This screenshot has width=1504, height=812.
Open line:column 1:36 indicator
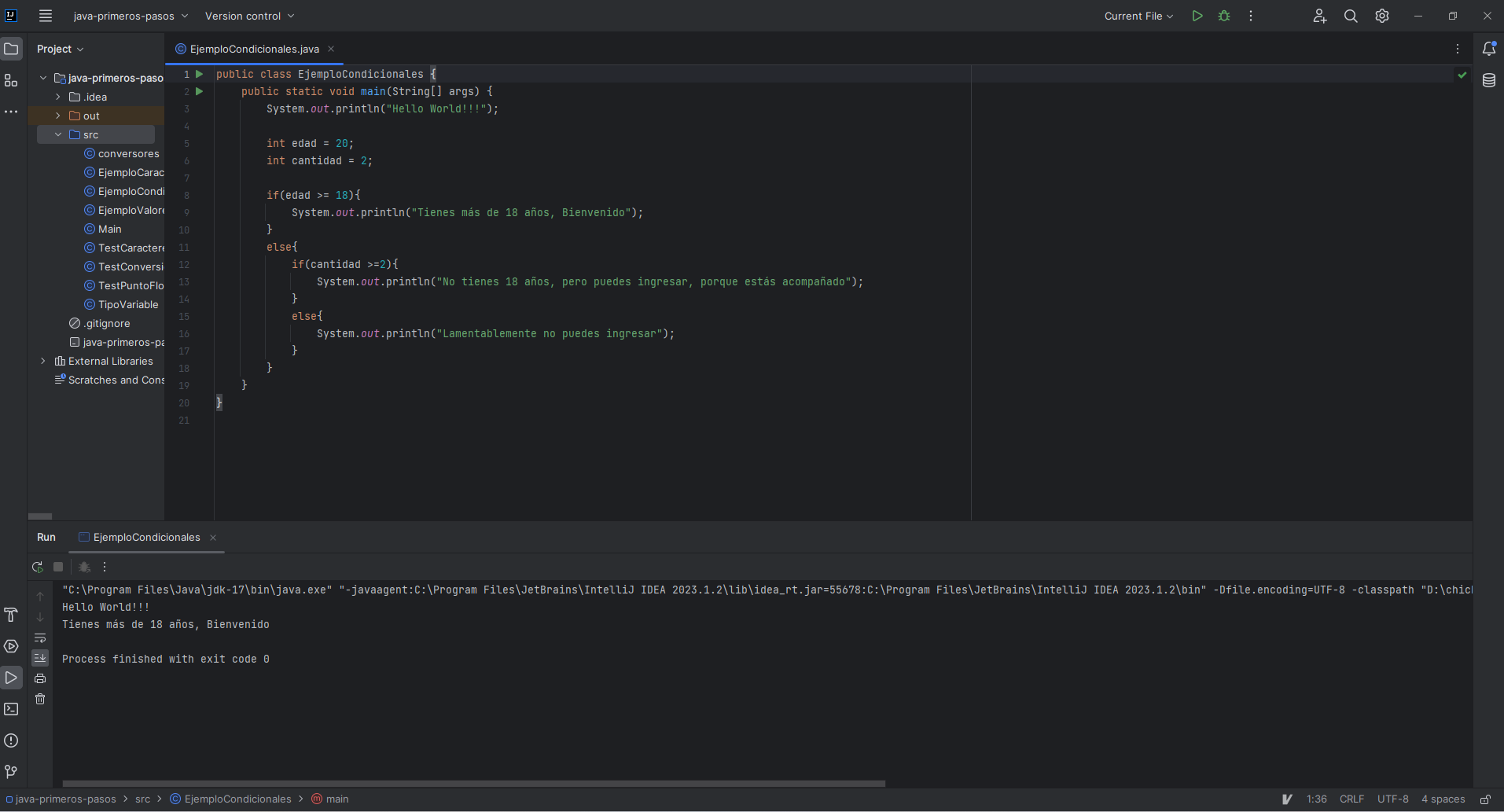1317,799
